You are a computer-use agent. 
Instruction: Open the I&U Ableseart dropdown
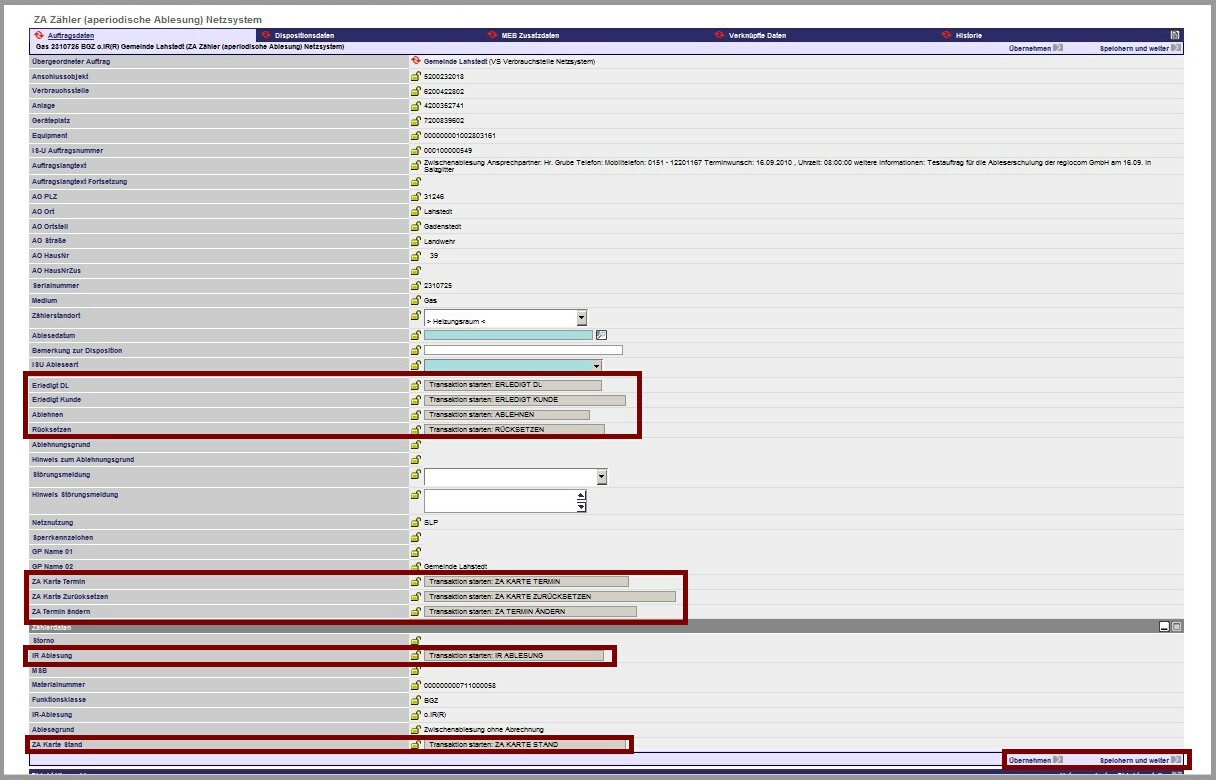[596, 366]
